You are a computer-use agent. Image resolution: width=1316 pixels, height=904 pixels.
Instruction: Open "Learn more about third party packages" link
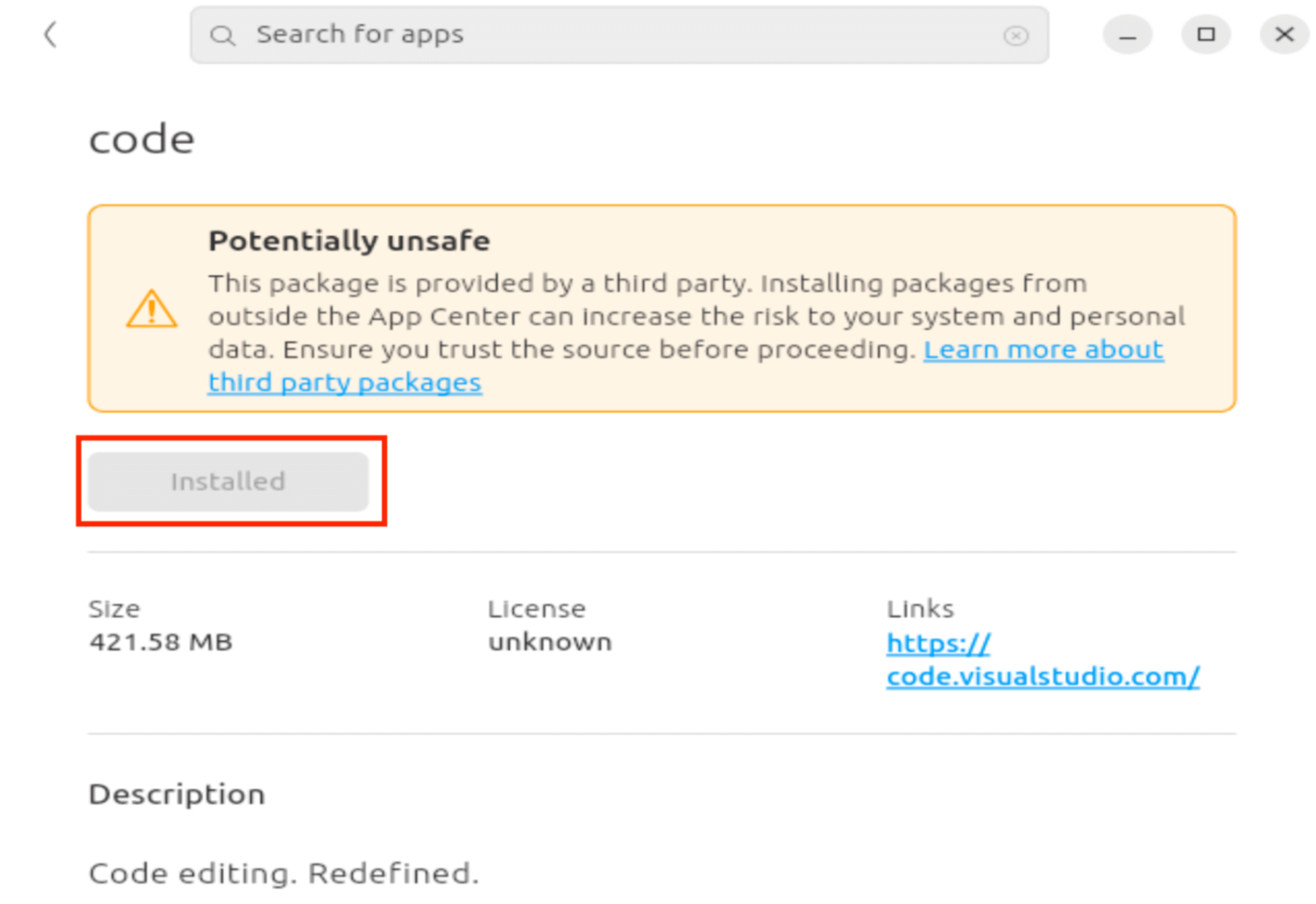(1043, 350)
